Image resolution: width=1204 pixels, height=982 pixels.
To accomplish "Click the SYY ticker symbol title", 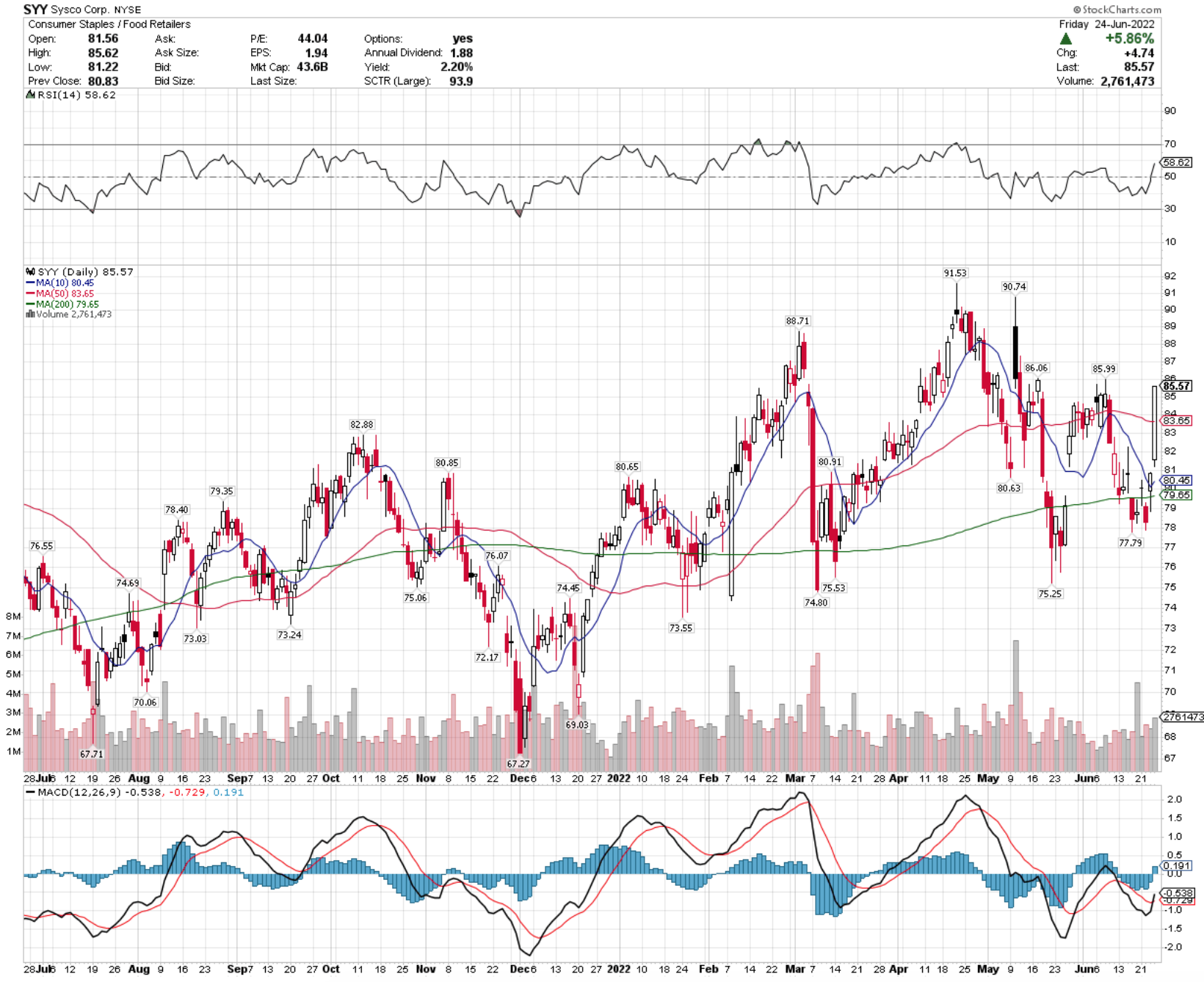I will (x=36, y=10).
